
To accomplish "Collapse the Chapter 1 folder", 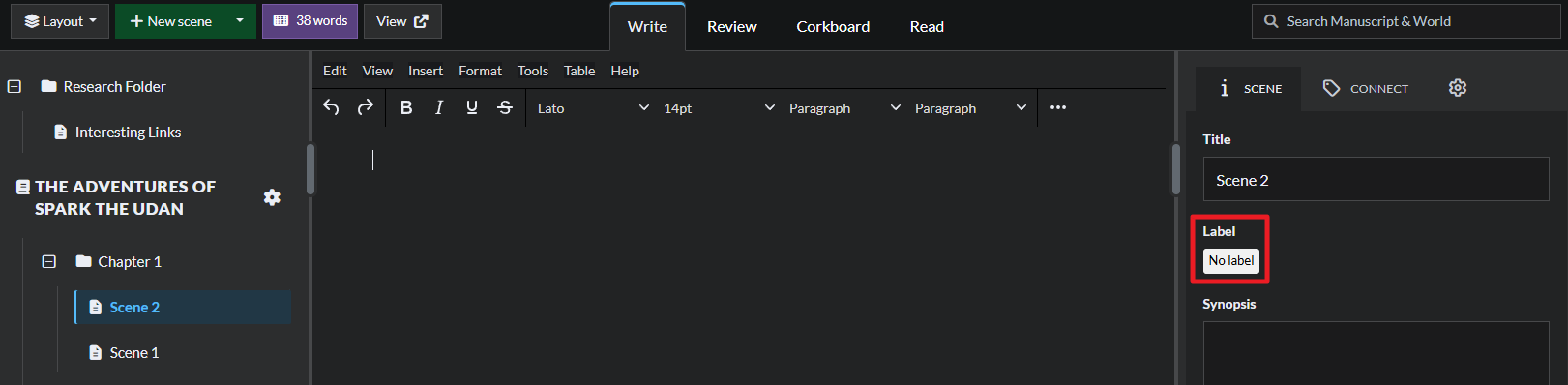I will (x=49, y=261).
